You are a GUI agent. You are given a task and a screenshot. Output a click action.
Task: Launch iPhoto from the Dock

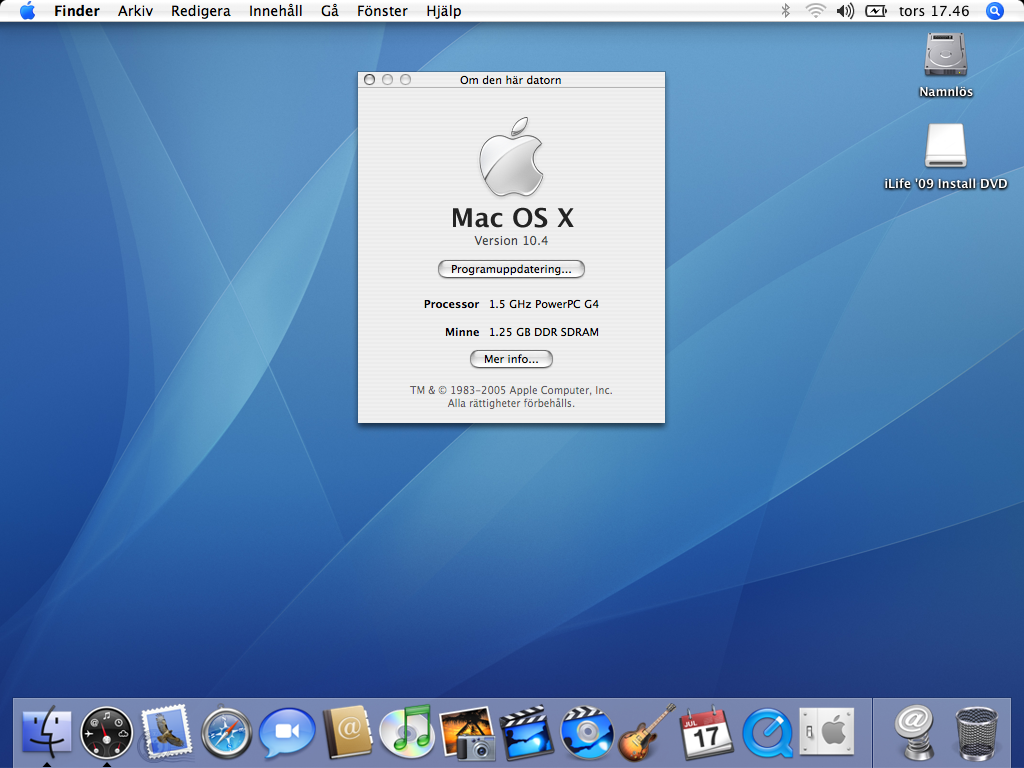click(x=467, y=733)
